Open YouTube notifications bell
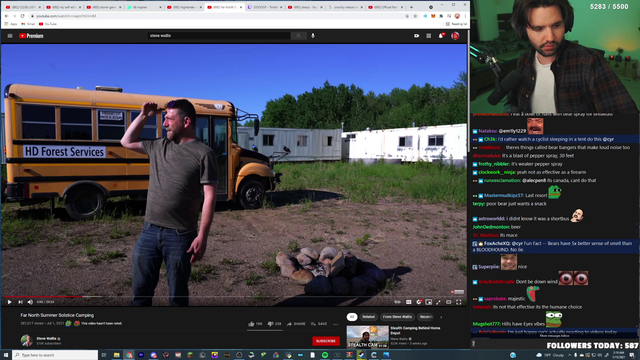The image size is (640, 360). 441,36
